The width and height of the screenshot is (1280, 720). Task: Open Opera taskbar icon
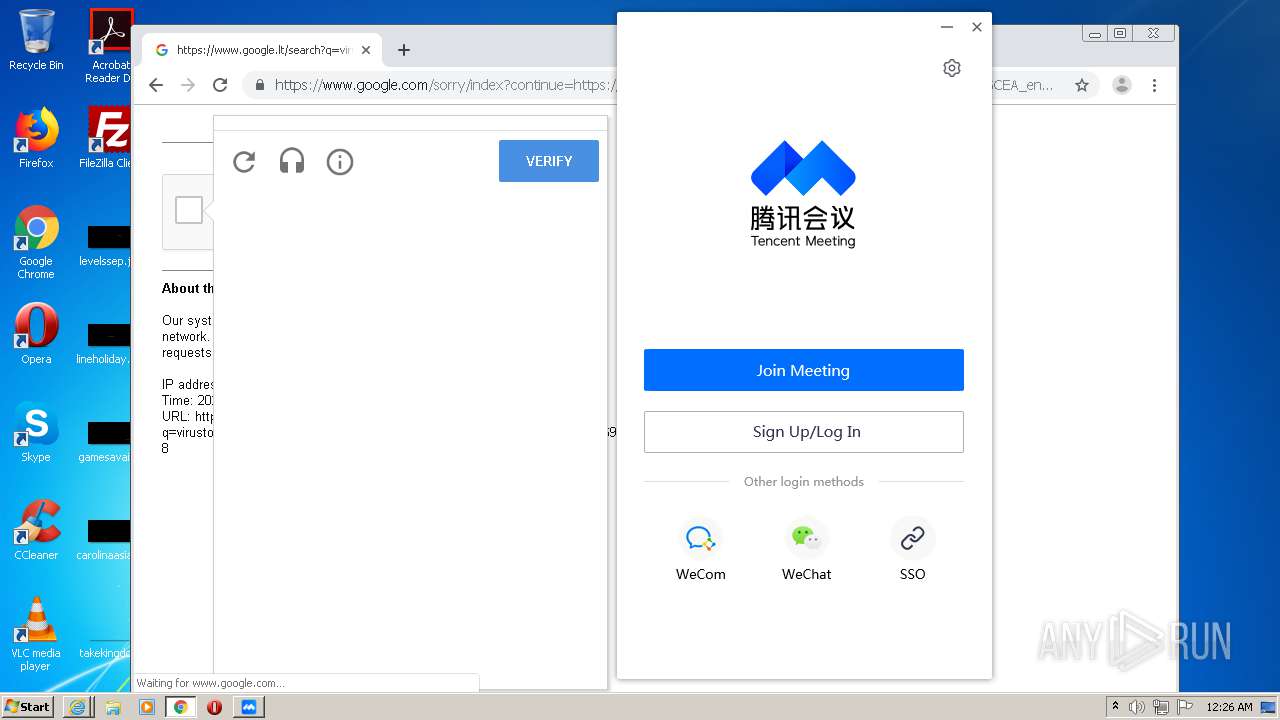214,706
